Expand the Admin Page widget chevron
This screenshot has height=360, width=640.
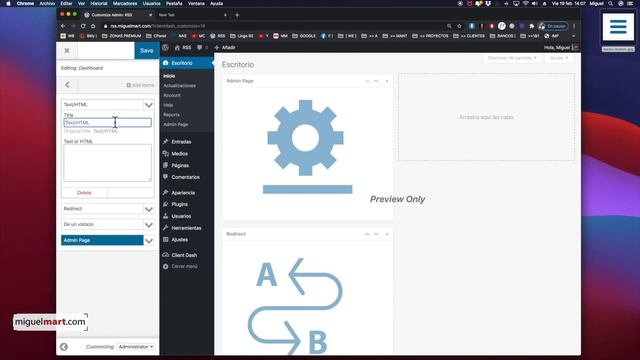tap(149, 241)
